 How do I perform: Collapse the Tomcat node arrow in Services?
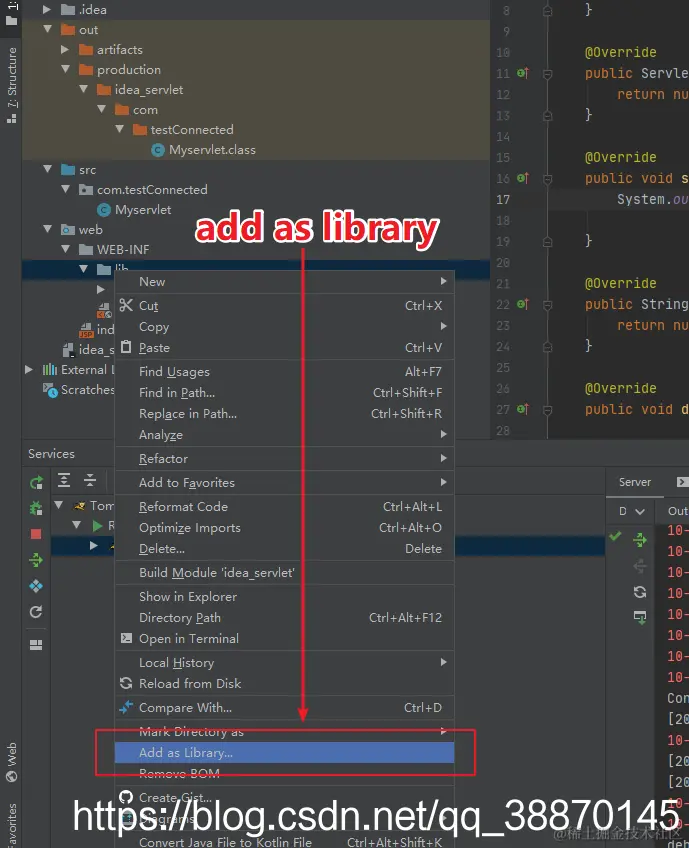pos(59,505)
